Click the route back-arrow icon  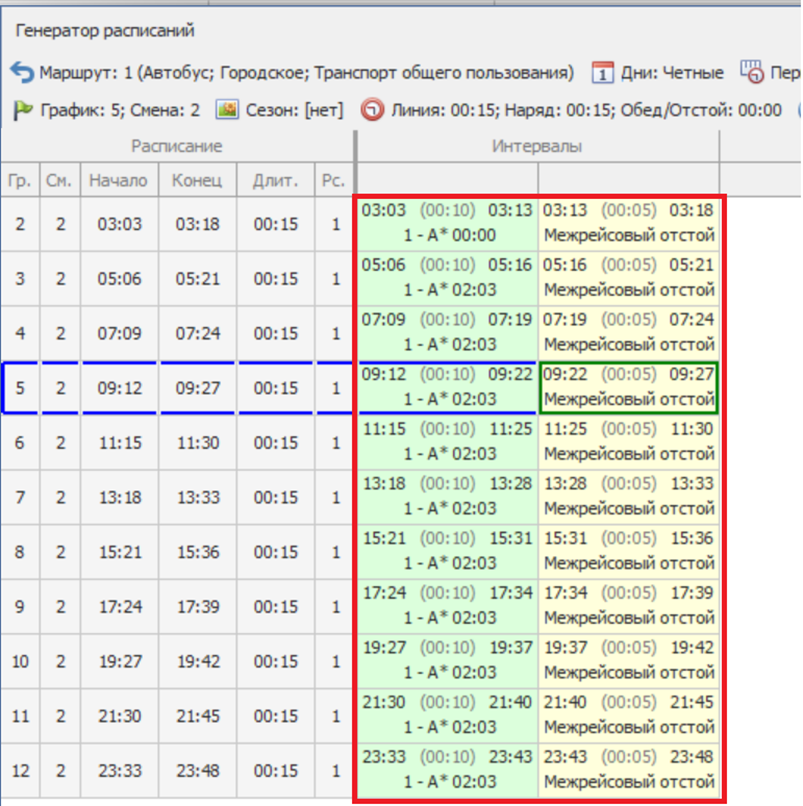pos(22,72)
